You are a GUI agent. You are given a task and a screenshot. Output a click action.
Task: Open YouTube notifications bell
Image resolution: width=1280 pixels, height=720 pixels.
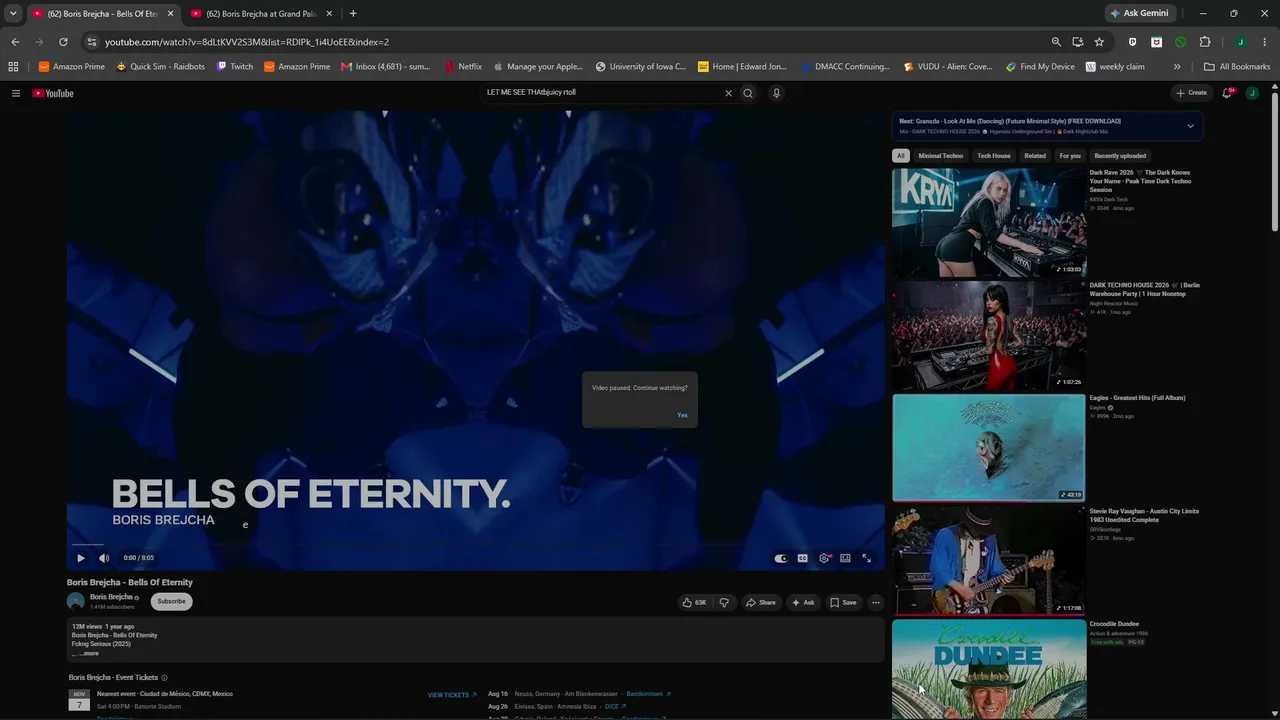[1227, 93]
